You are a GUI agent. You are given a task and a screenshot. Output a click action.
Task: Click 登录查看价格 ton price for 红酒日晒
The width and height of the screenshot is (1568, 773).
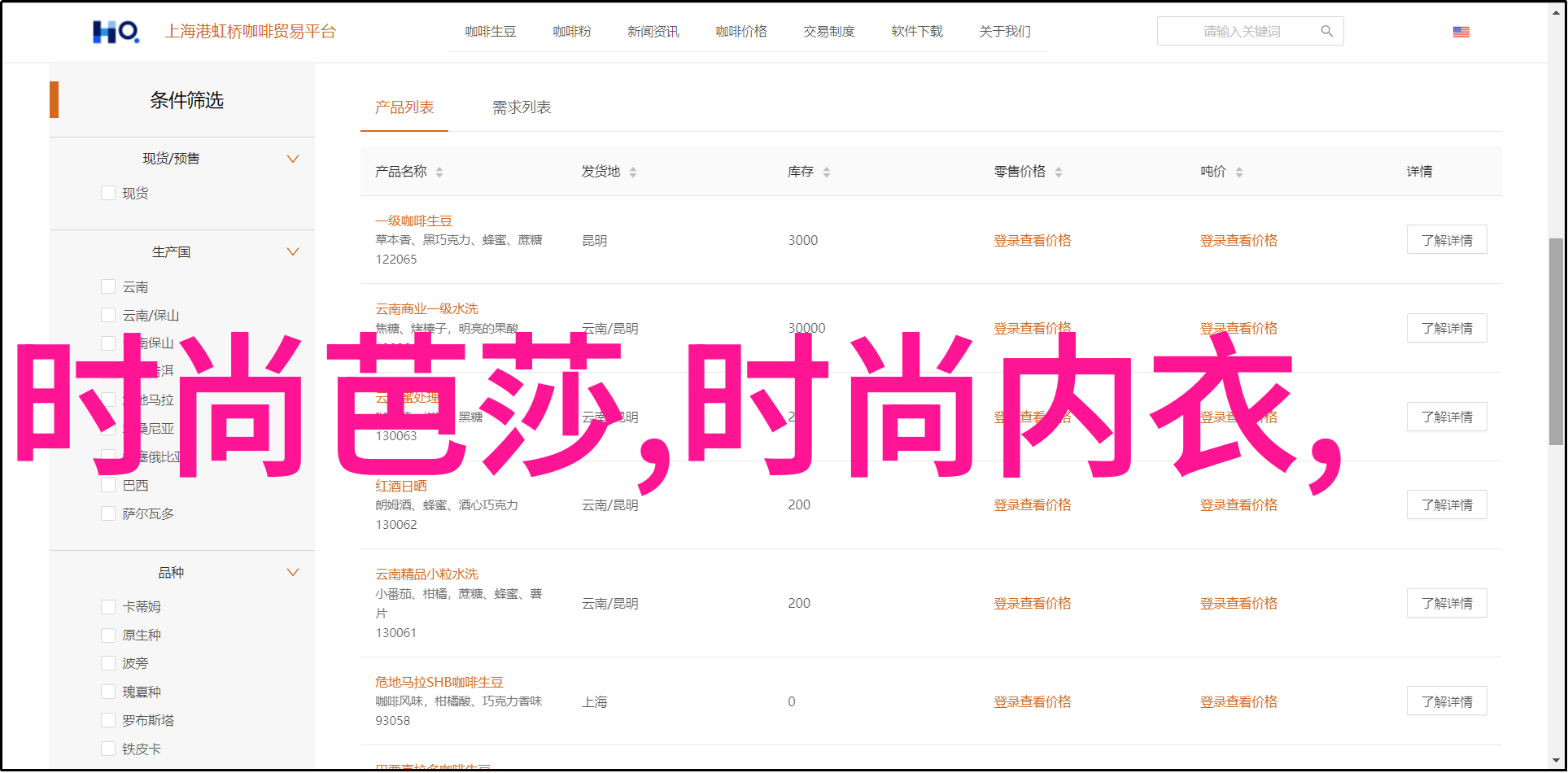tap(1238, 504)
